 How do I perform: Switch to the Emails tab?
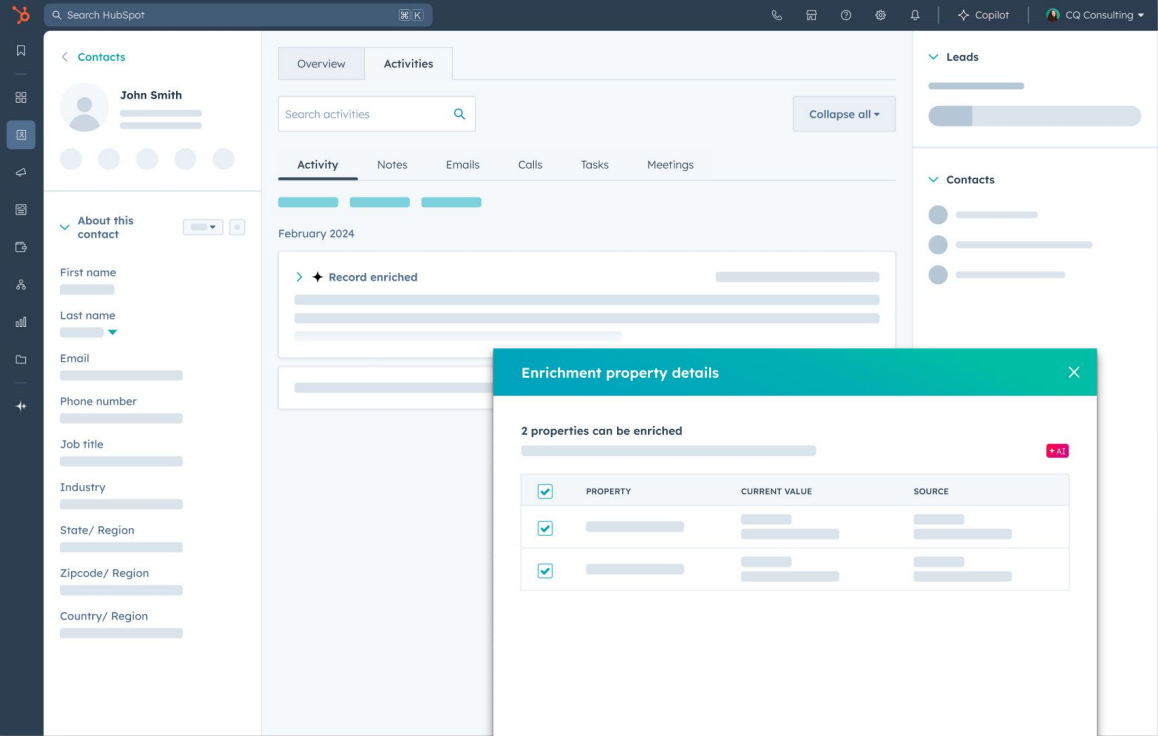click(x=462, y=165)
